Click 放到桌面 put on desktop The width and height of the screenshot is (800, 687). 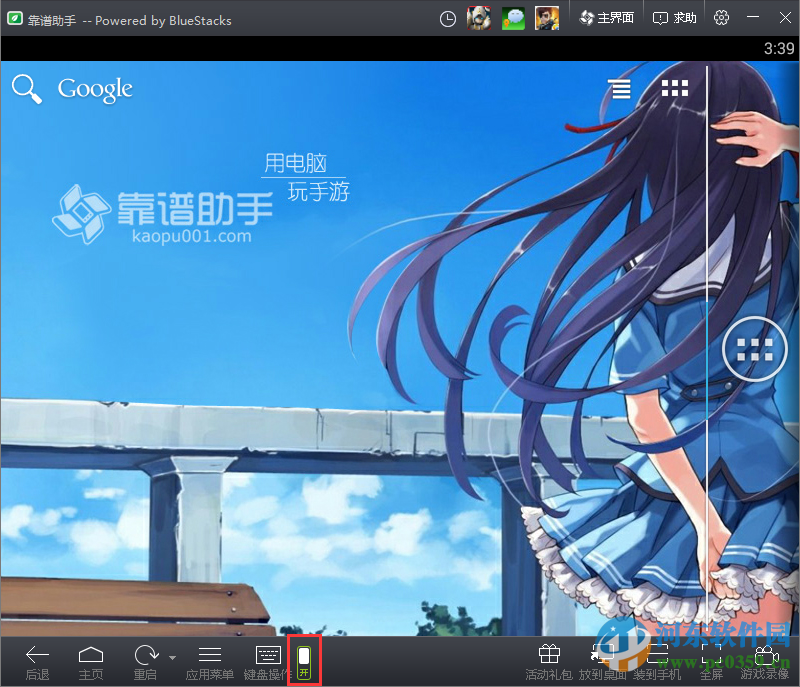pyautogui.click(x=603, y=663)
